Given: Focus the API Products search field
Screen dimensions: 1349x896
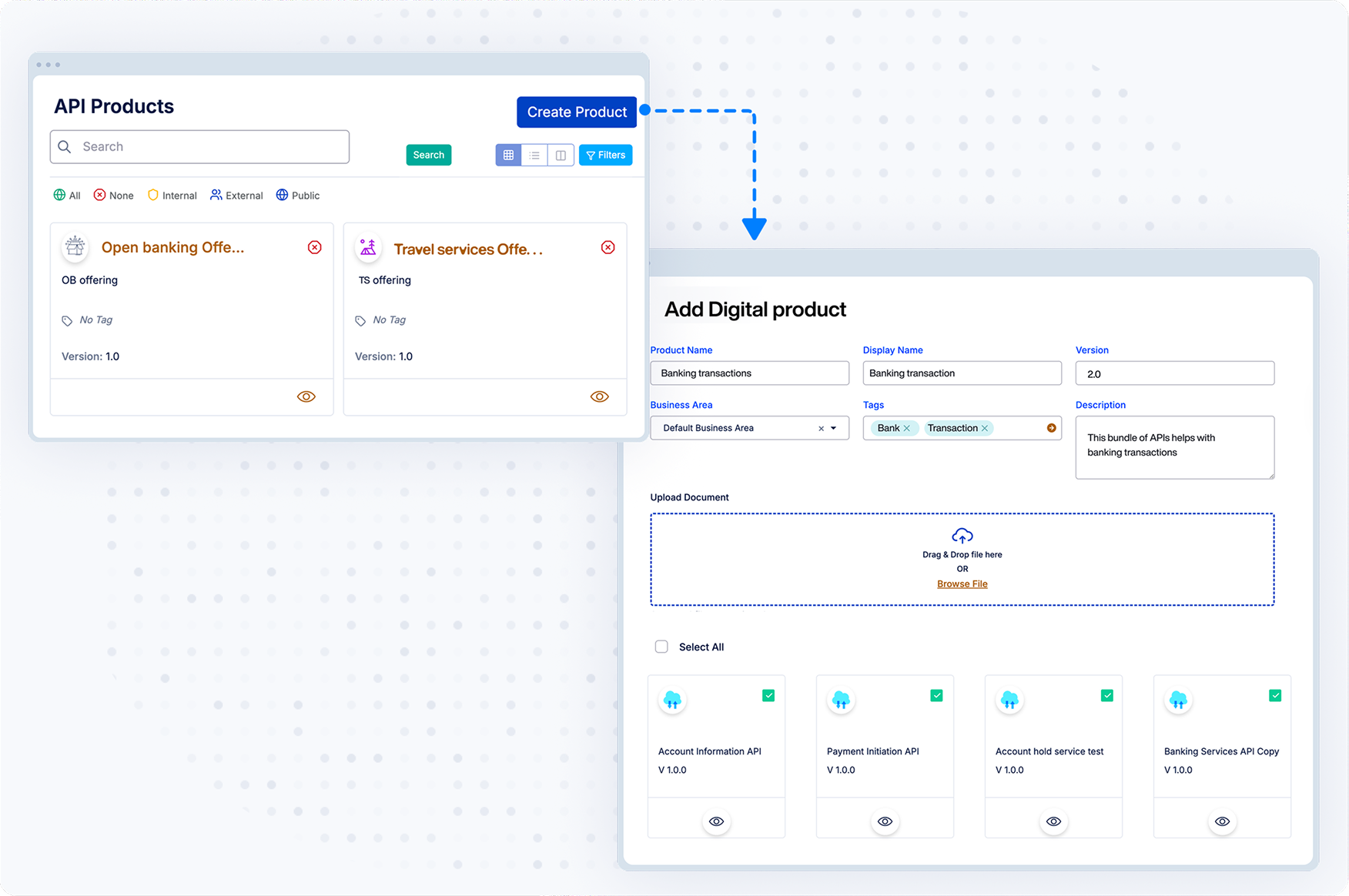Looking at the screenshot, I should pos(200,146).
